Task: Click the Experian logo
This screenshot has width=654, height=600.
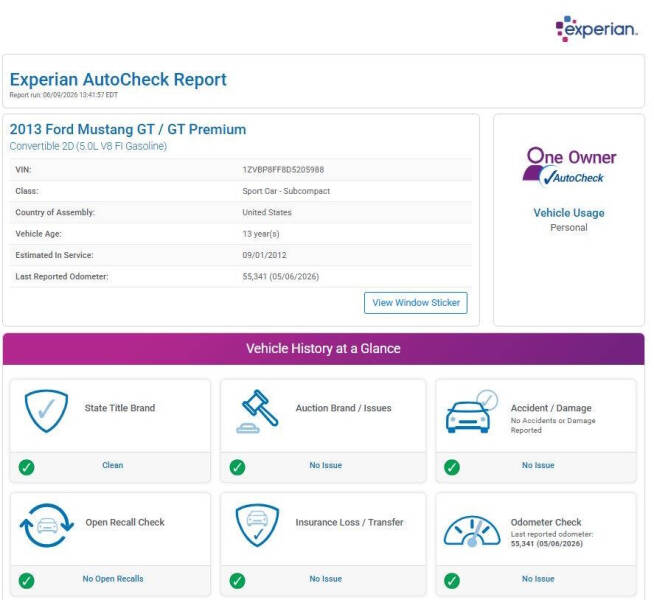Action: point(596,29)
